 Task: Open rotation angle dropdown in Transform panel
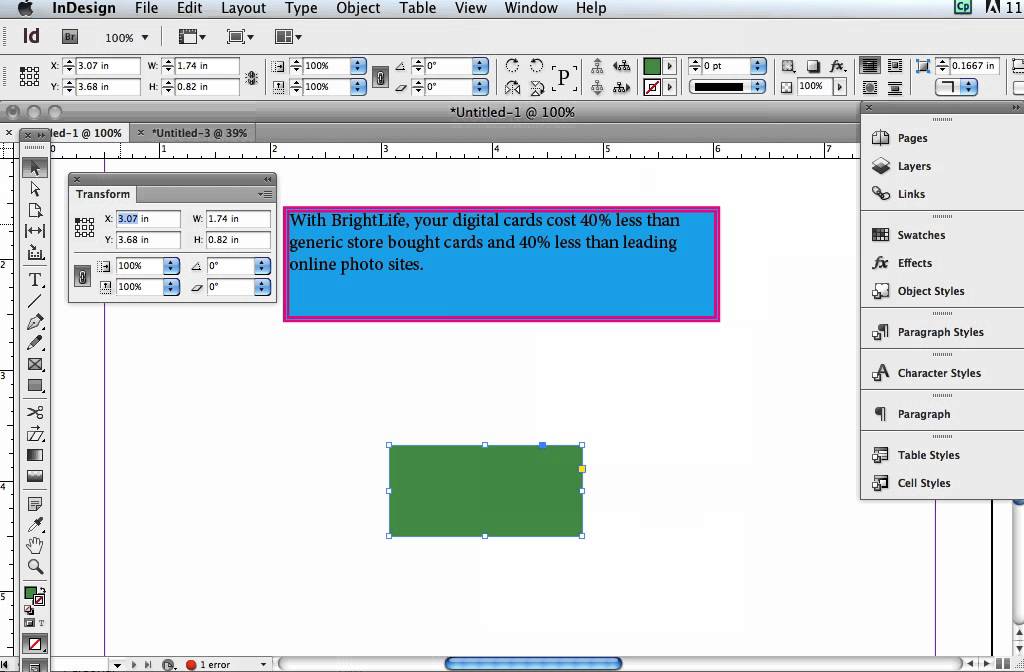(x=262, y=266)
